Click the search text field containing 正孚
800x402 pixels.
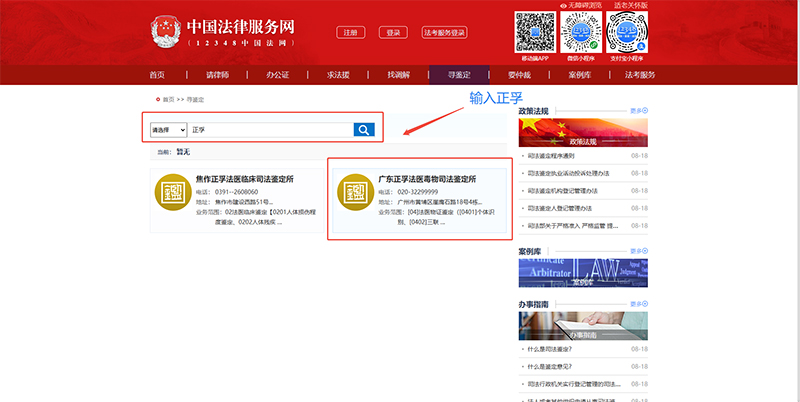pos(270,130)
